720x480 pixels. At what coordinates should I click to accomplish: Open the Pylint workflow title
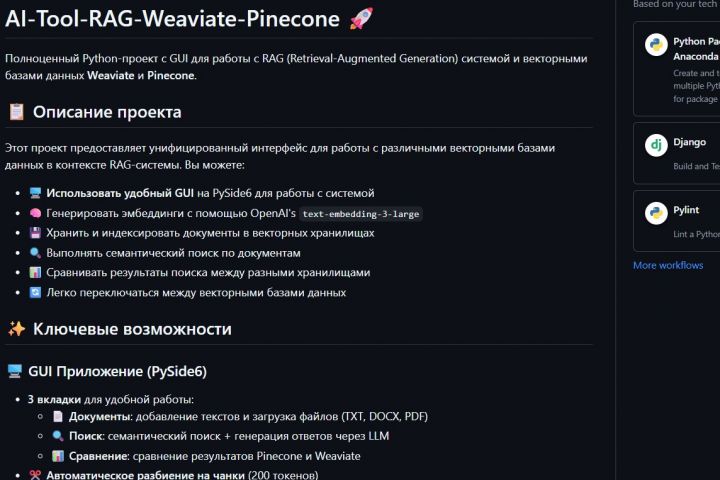(x=687, y=210)
